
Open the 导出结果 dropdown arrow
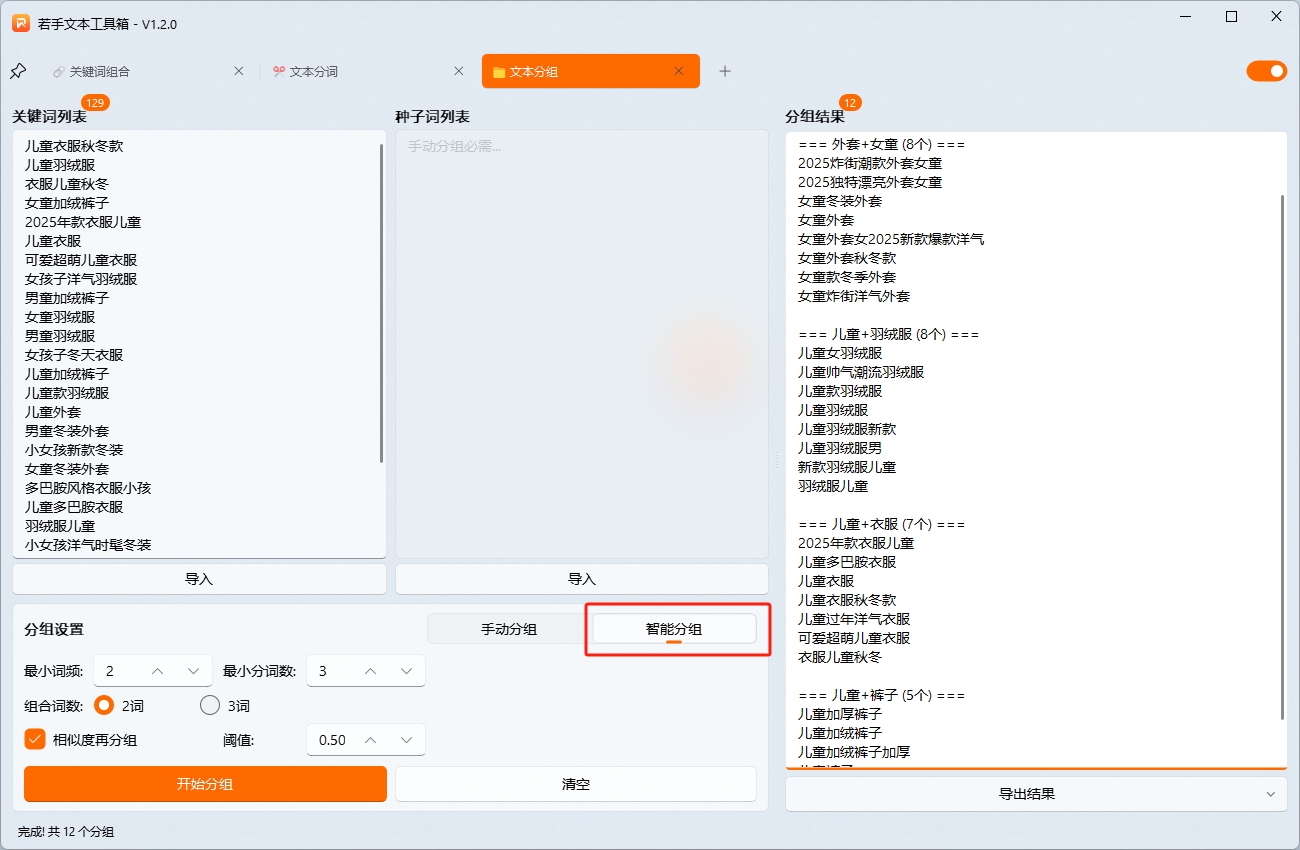click(x=1270, y=793)
